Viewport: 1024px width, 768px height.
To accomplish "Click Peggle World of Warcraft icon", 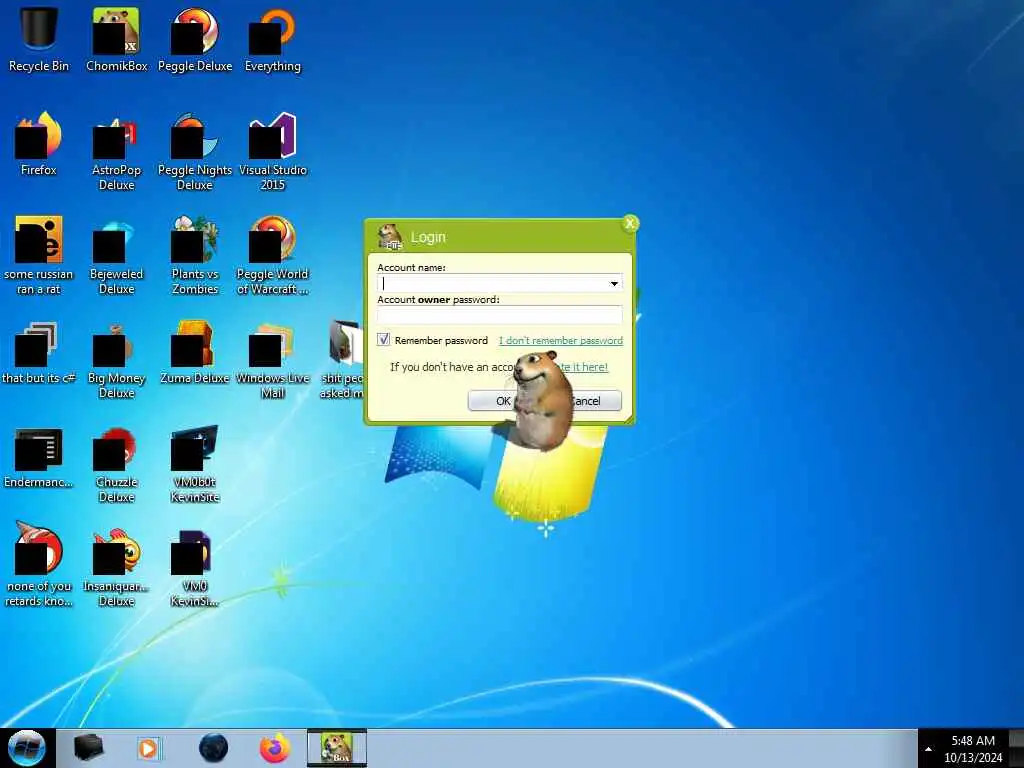I will pyautogui.click(x=273, y=255).
